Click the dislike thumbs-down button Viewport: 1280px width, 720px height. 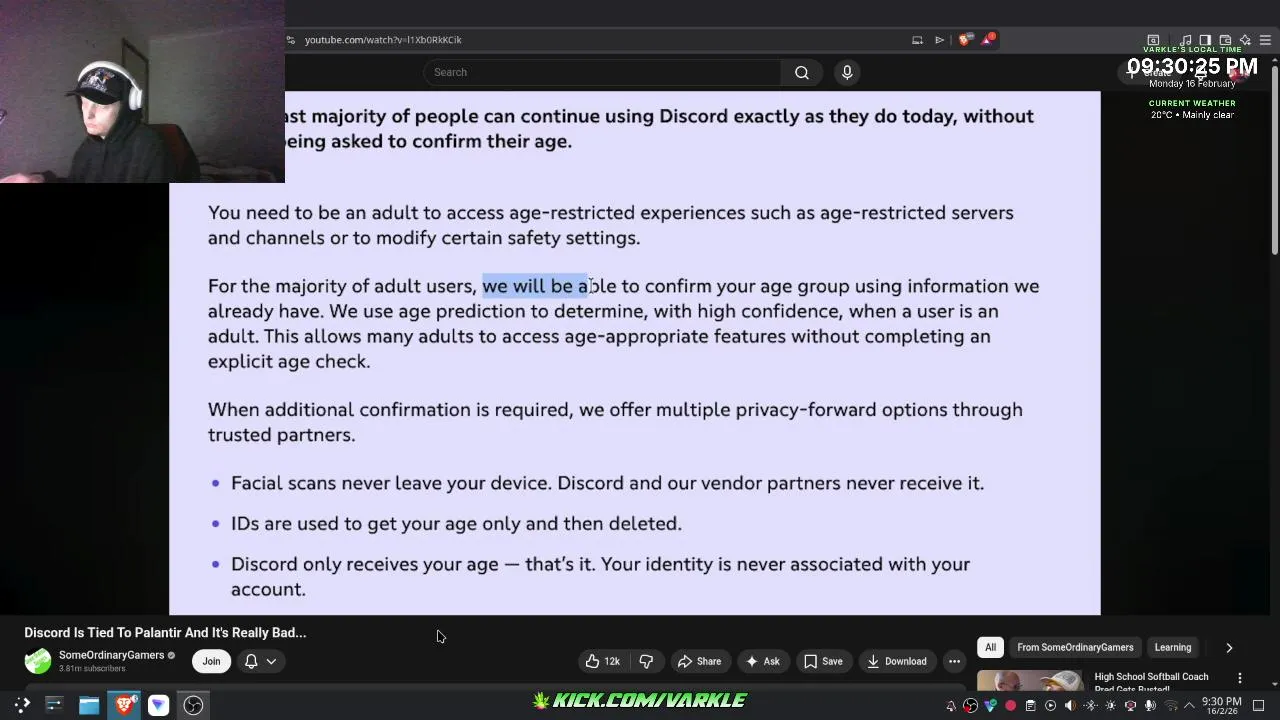pos(646,661)
